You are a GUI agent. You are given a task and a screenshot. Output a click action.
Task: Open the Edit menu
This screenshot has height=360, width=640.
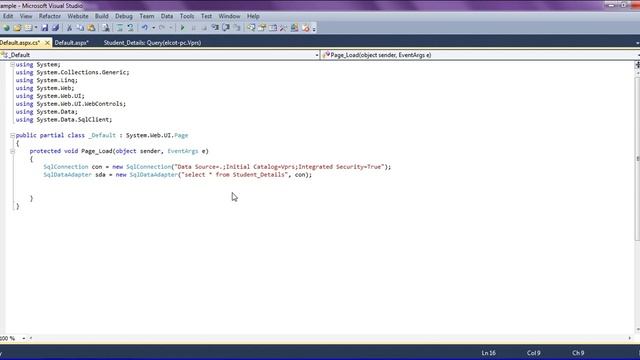pos(8,16)
